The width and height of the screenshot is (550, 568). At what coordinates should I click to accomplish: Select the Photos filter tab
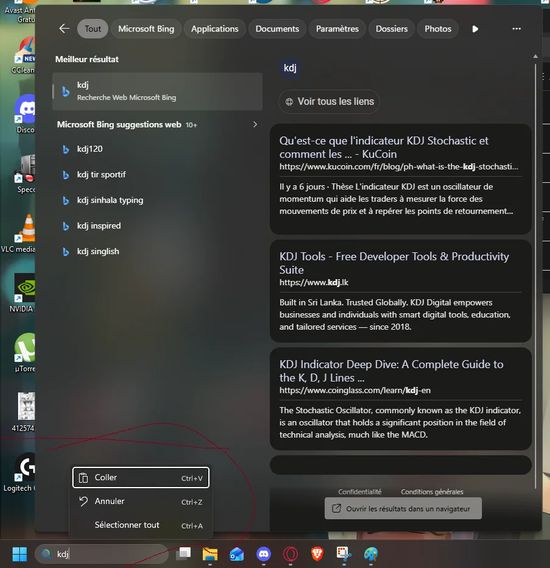438,29
